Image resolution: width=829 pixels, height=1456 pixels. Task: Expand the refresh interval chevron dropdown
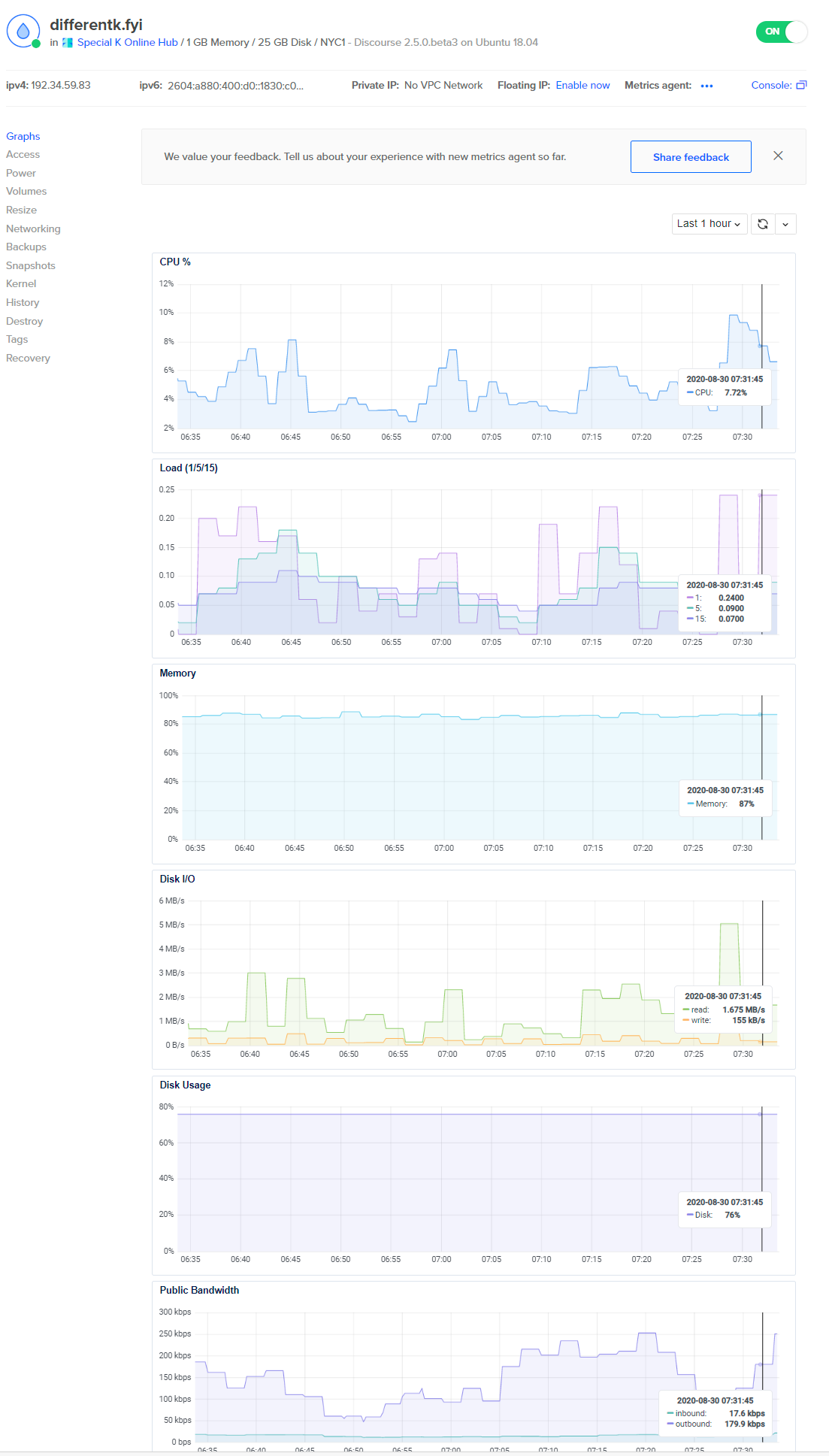coord(785,224)
